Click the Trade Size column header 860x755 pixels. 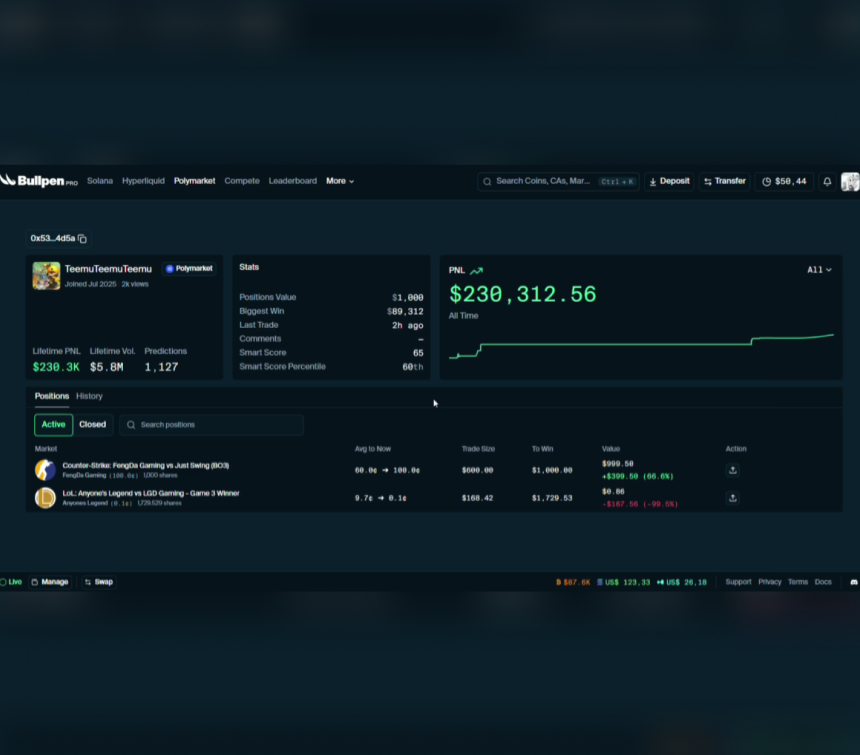tap(478, 449)
